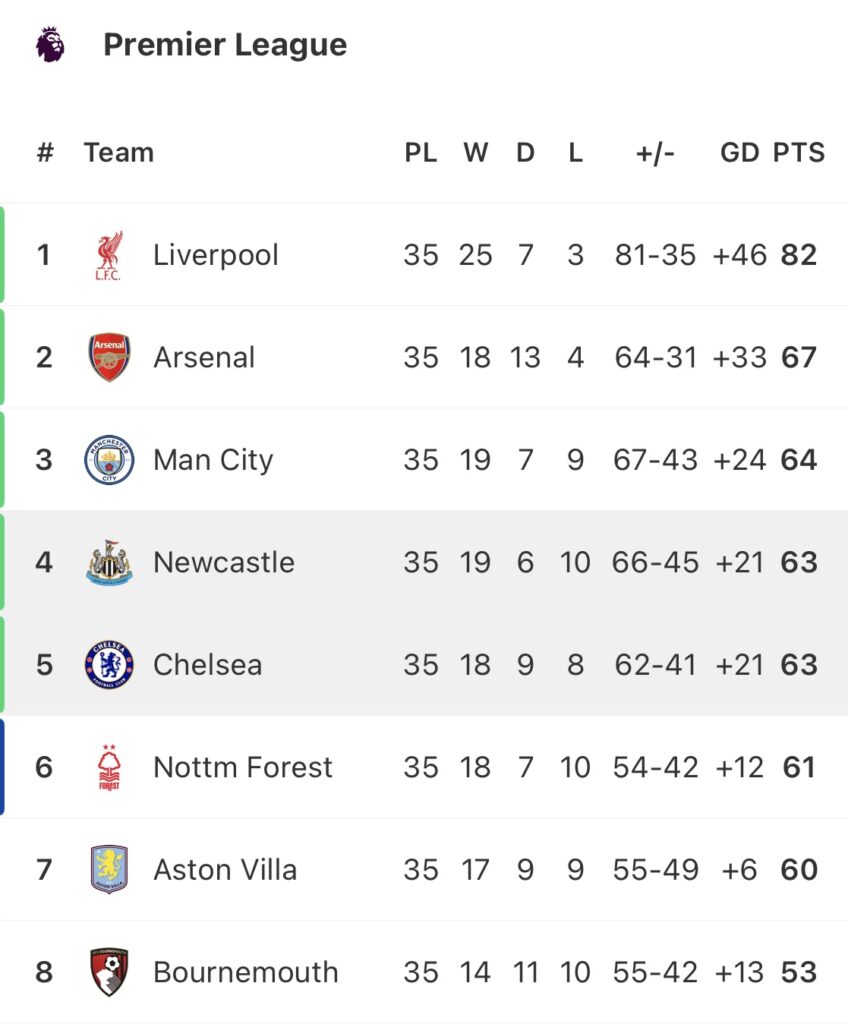The width and height of the screenshot is (848, 1024).
Task: Open the Liverpool club crest
Action: [108, 255]
